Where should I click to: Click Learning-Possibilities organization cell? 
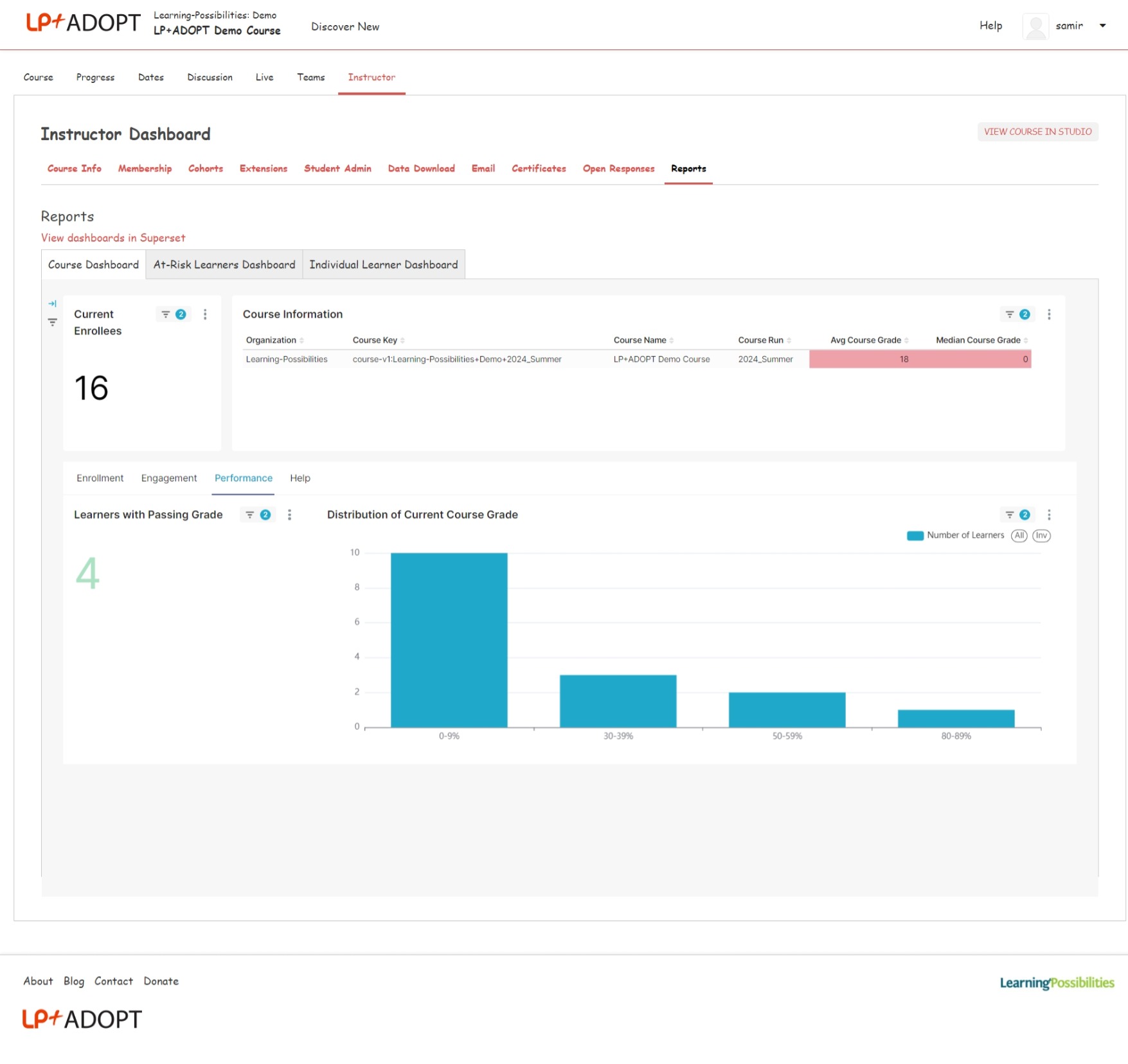coord(287,359)
